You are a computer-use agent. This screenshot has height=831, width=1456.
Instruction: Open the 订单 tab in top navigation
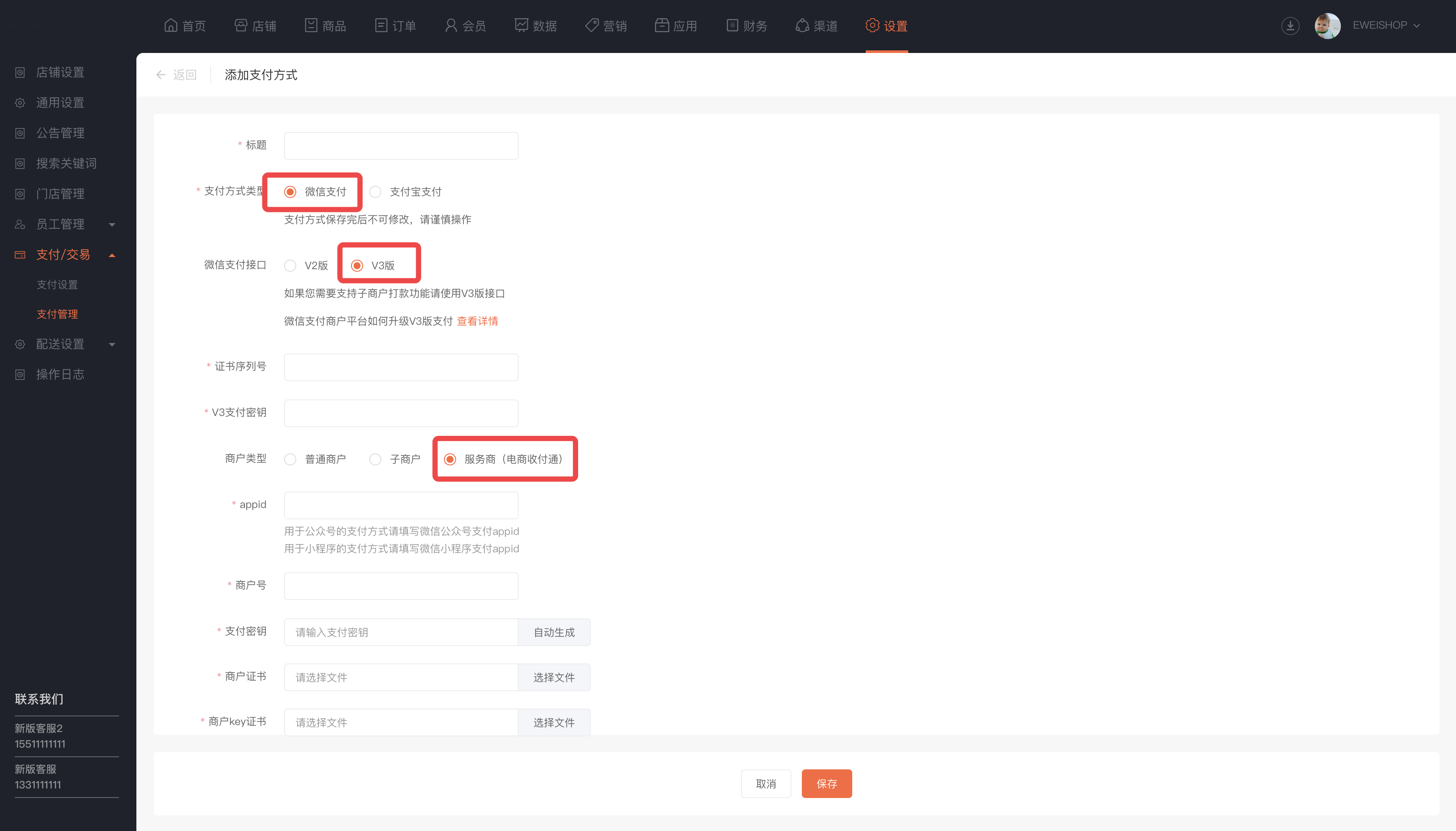395,26
